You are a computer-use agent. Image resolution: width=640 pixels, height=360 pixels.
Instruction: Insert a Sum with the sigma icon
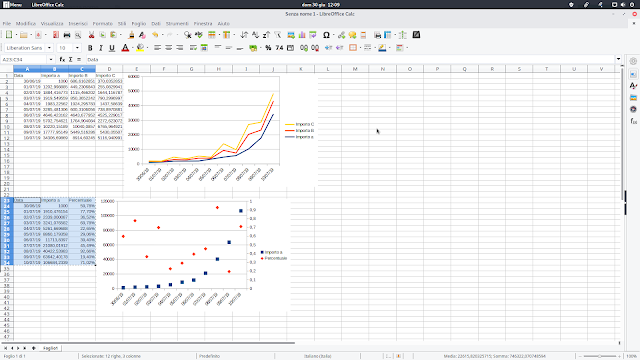(71, 60)
